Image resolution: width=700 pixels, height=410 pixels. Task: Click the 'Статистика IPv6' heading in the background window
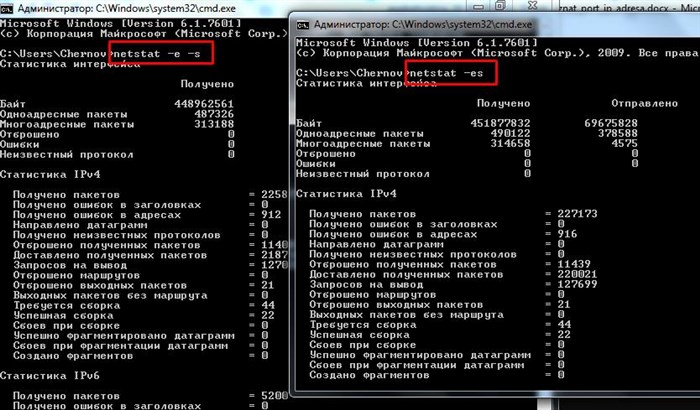[50, 376]
